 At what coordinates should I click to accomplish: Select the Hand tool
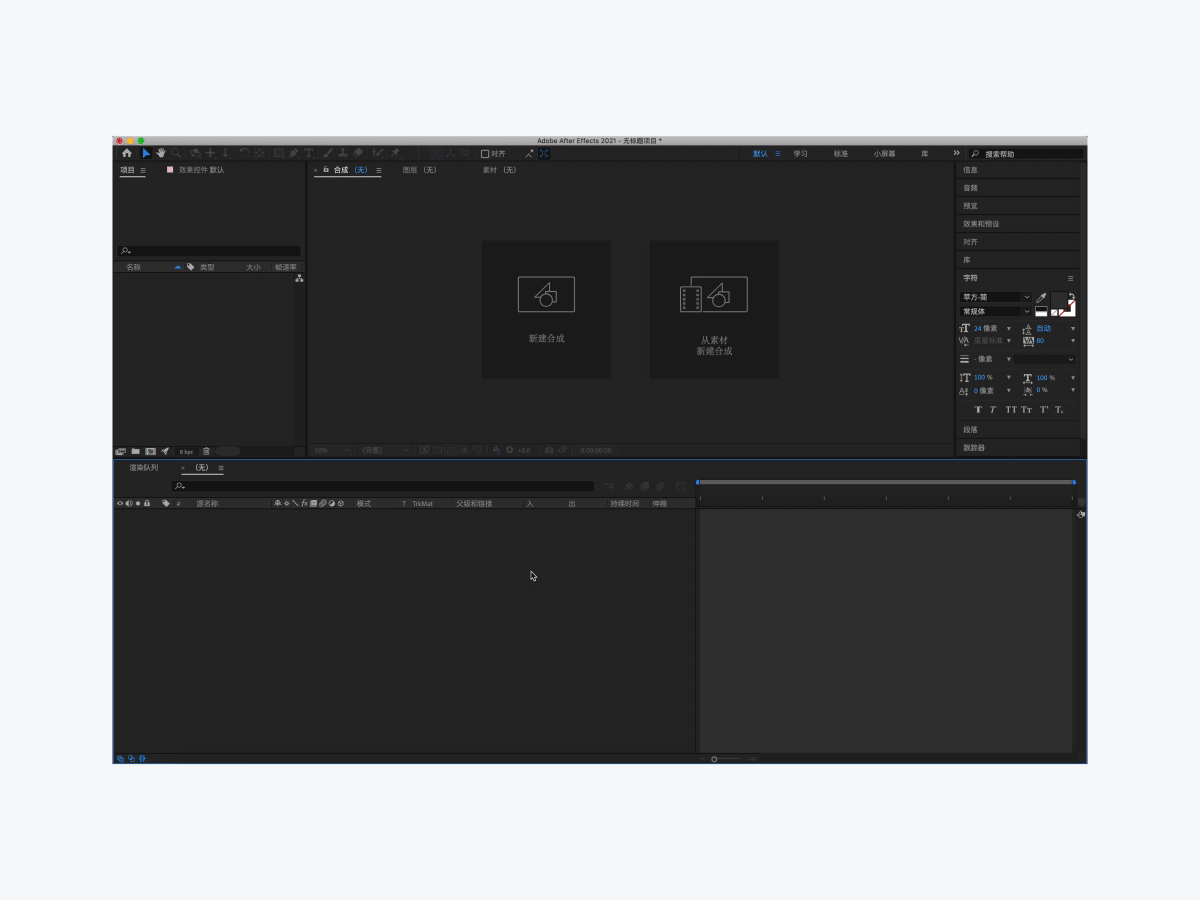[160, 153]
